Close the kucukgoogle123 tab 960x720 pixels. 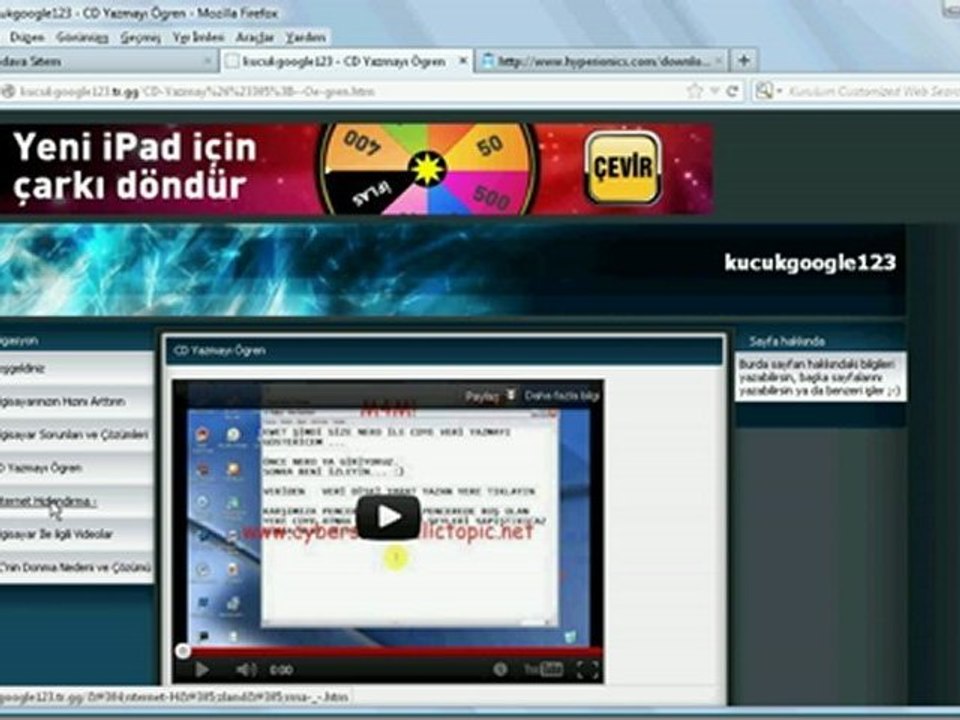[x=463, y=61]
